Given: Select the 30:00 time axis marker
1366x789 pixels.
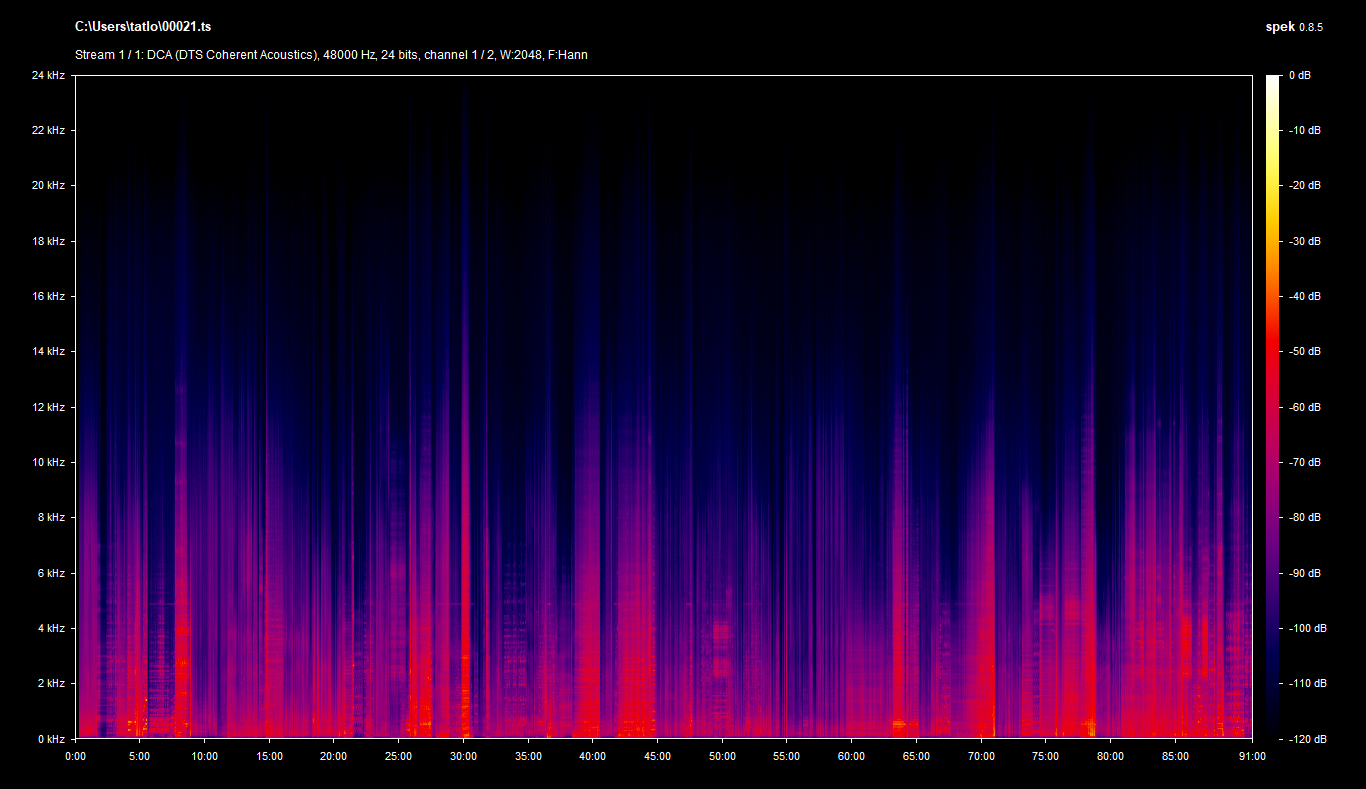Looking at the screenshot, I should click(463, 757).
